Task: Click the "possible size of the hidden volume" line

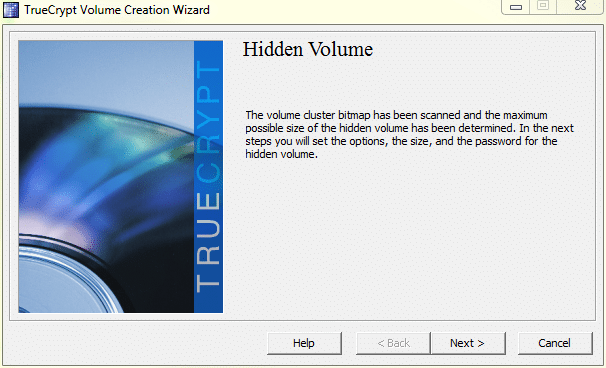Action: pyautogui.click(x=410, y=128)
